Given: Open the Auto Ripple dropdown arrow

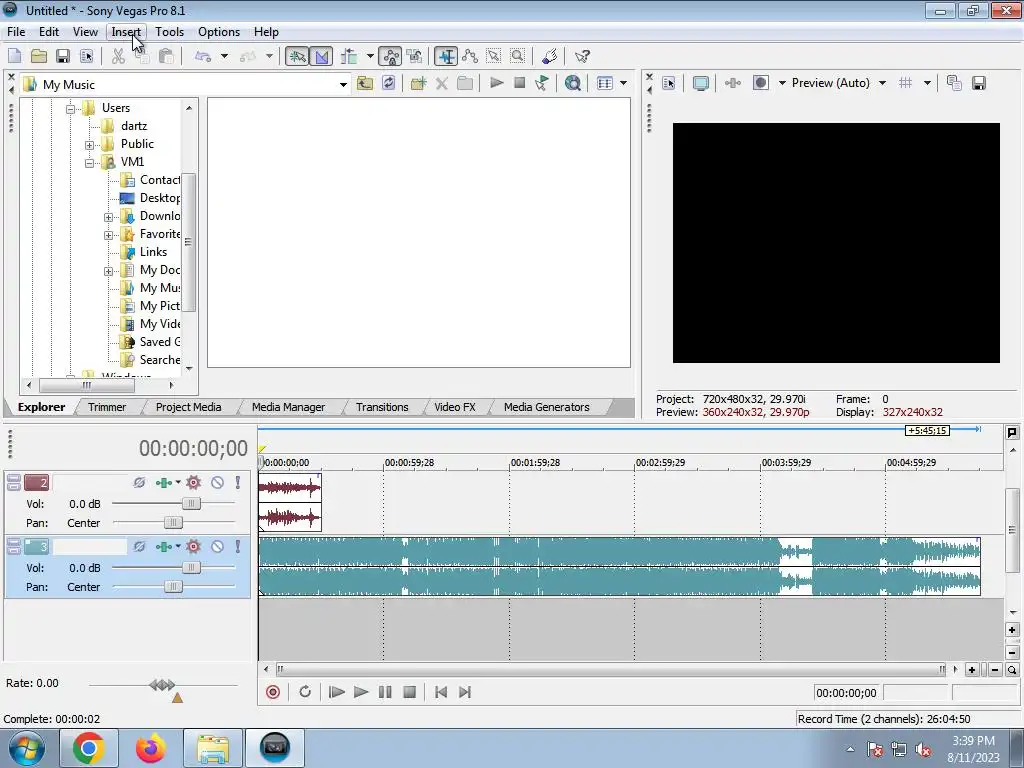Looking at the screenshot, I should coord(370,57).
